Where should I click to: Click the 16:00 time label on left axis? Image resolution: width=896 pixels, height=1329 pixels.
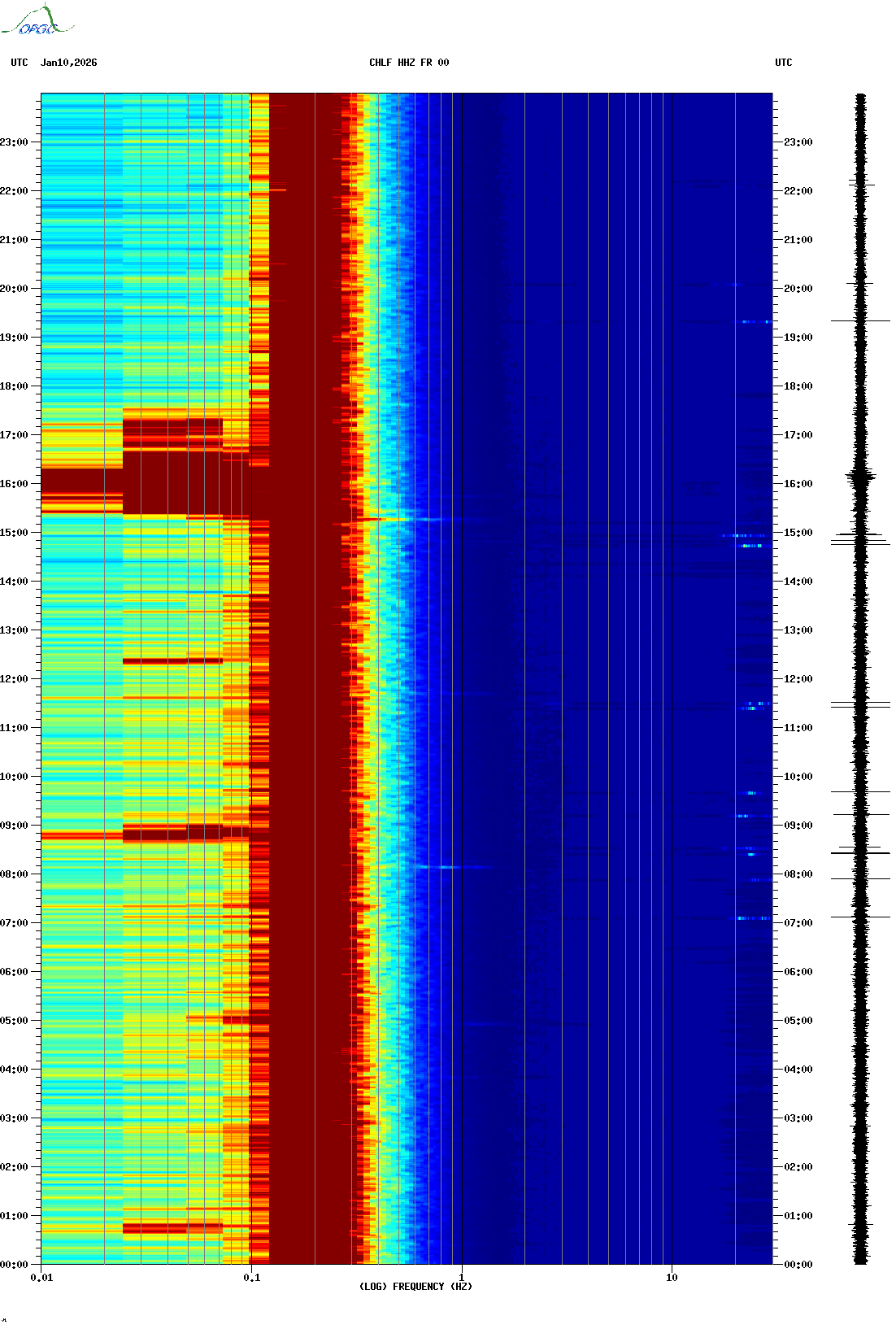[x=15, y=484]
